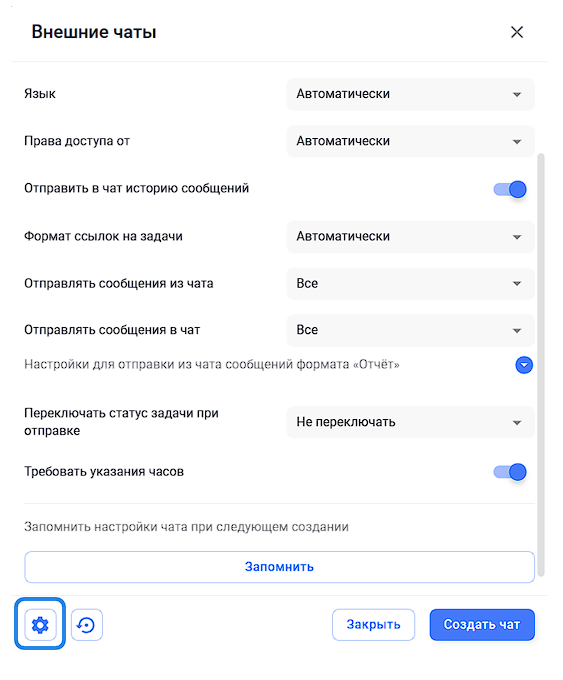The image size is (563, 680).
Task: Click arrow in «Не переключать» dropdown
Action: [x=517, y=423]
